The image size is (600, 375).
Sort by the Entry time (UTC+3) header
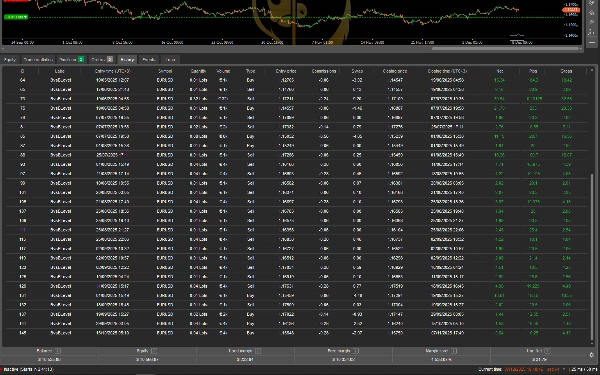112,71
